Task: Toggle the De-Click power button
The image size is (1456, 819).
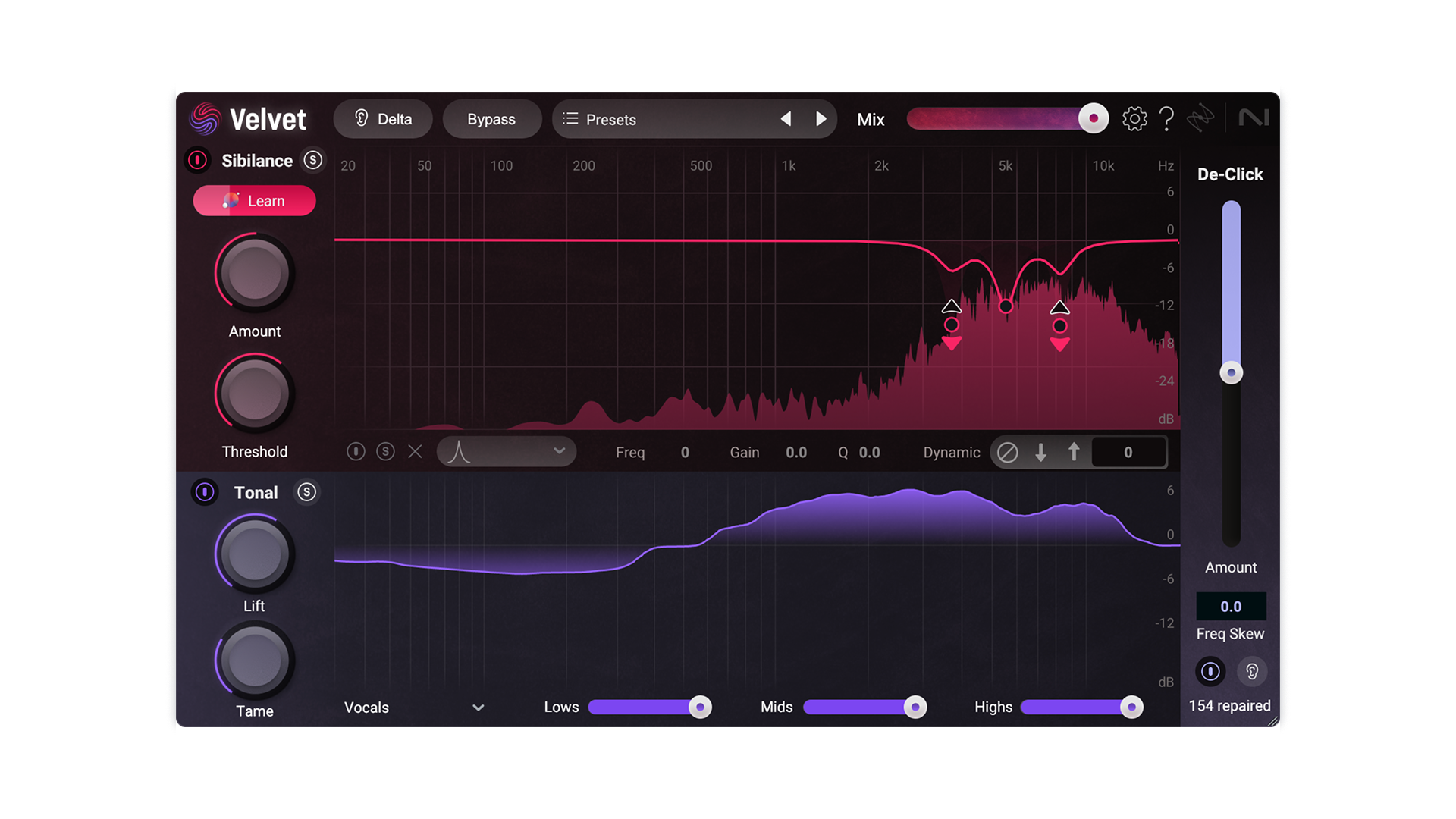Action: (x=1210, y=671)
